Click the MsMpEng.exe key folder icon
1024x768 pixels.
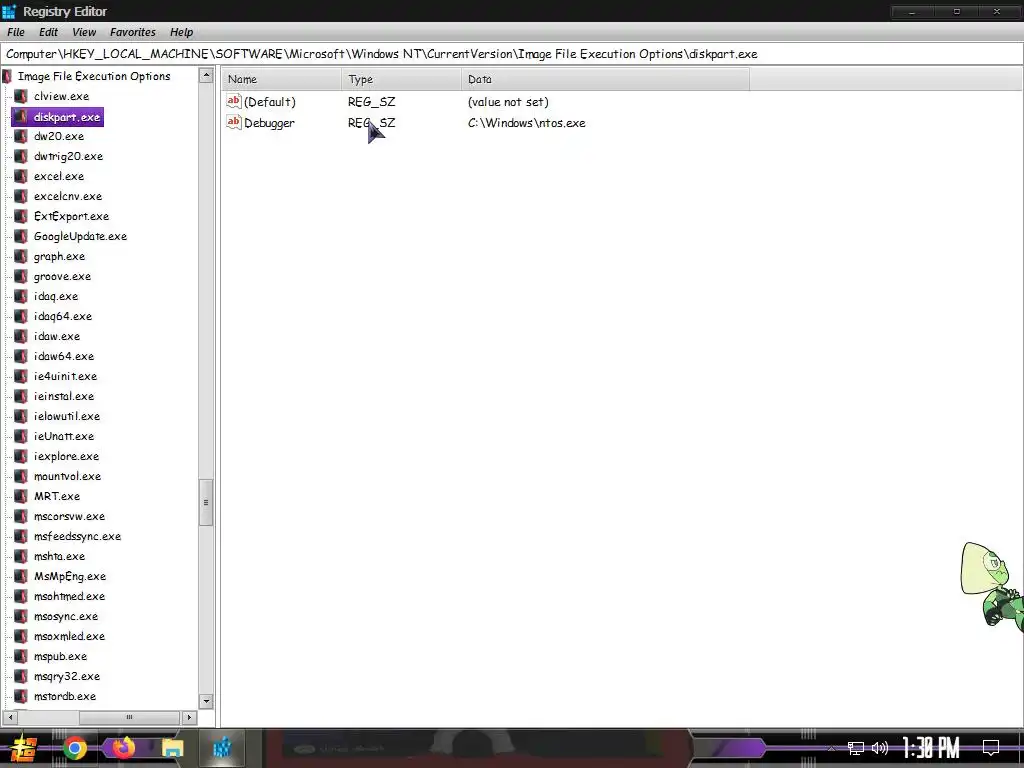pyautogui.click(x=21, y=576)
